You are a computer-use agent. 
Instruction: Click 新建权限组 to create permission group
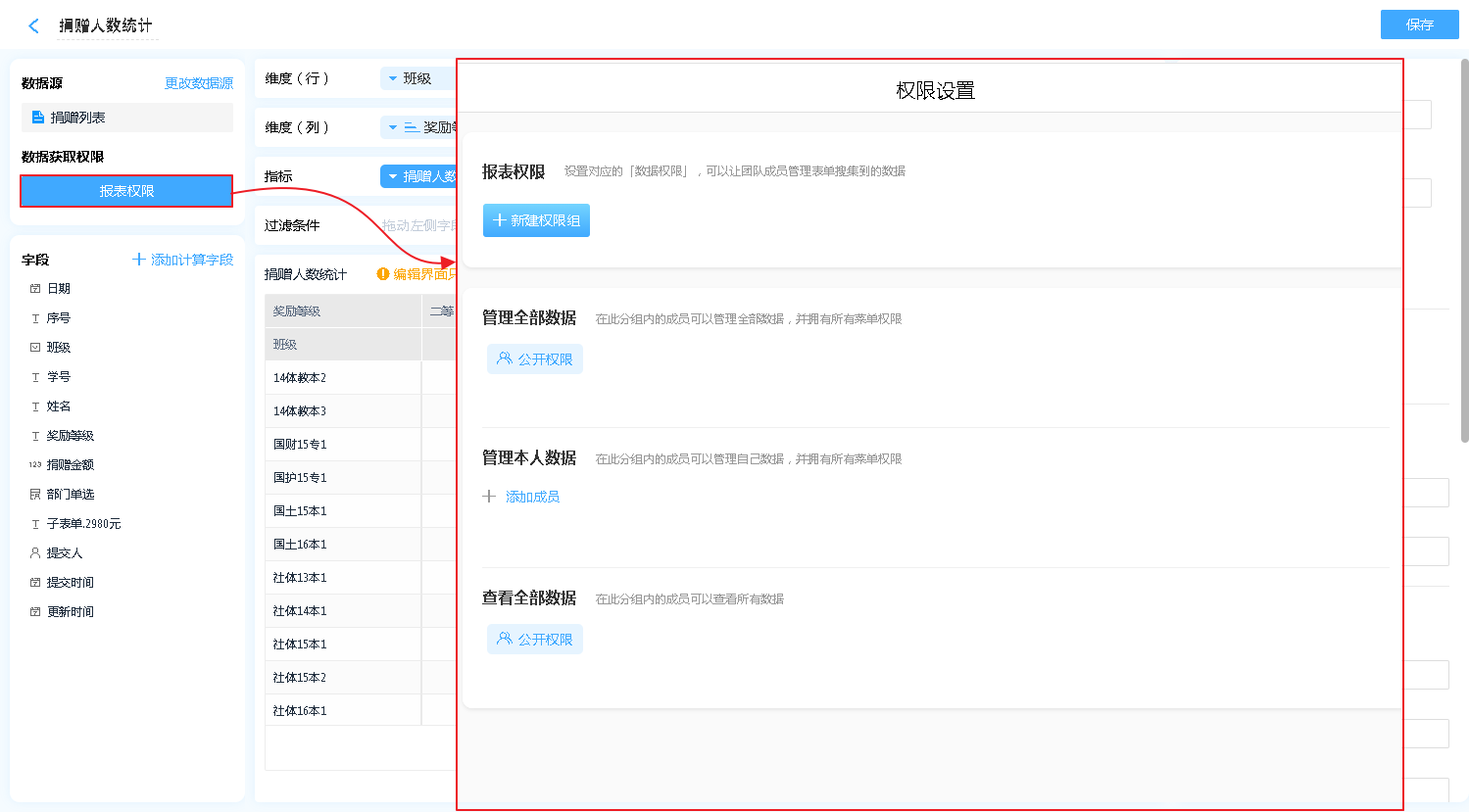pos(536,220)
